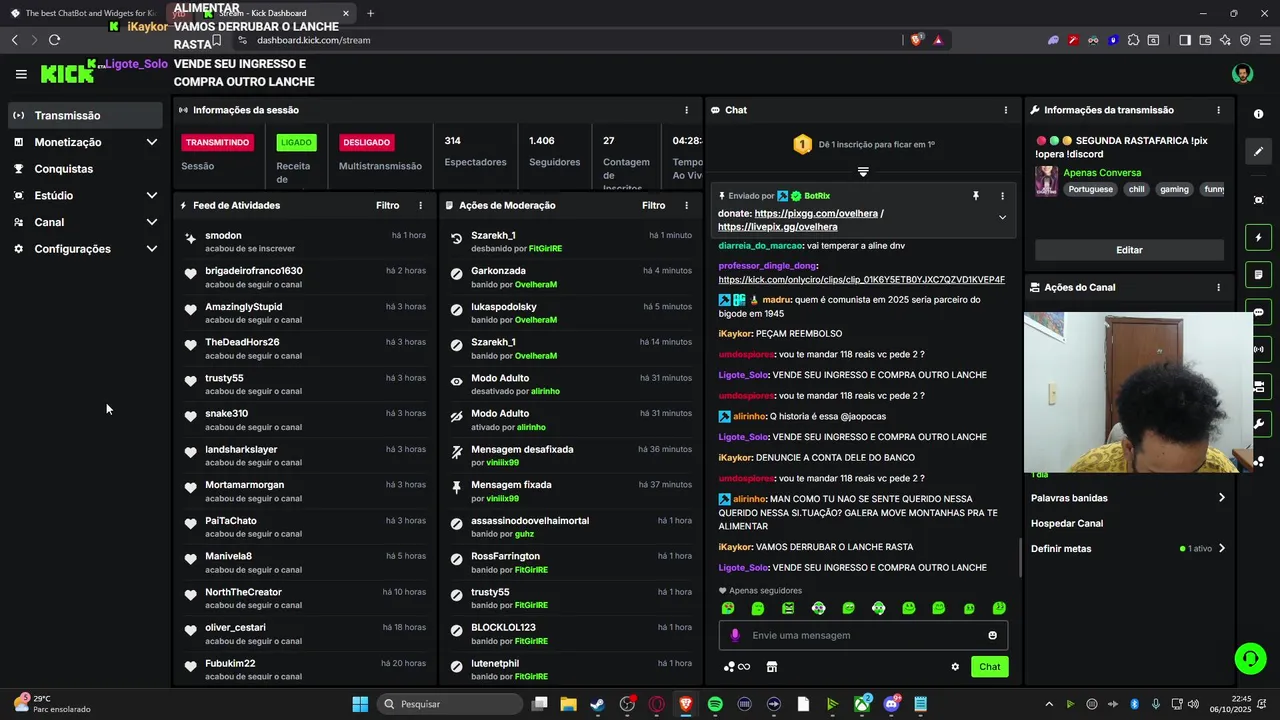This screenshot has width=1280, height=720.
Task: Expand the Canal sidebar section
Action: (152, 222)
